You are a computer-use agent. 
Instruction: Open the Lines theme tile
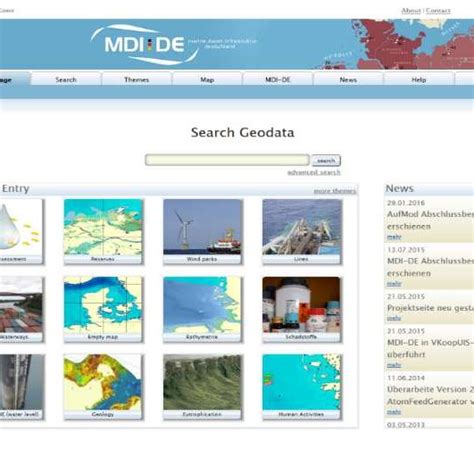[x=302, y=232]
